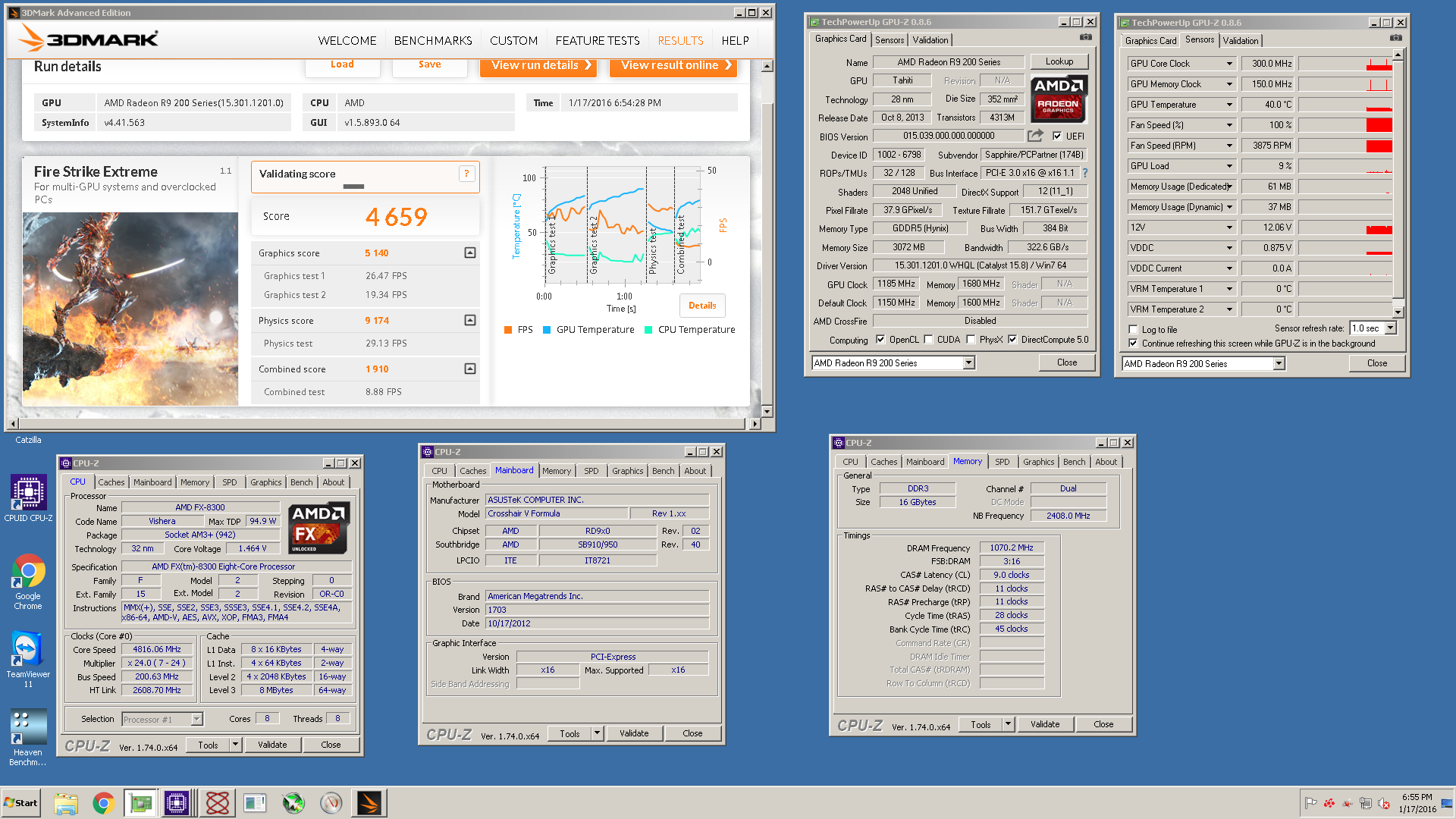Screen dimensions: 1456x819
Task: Click the GPU-Z taskbar icon
Action: coord(140,803)
